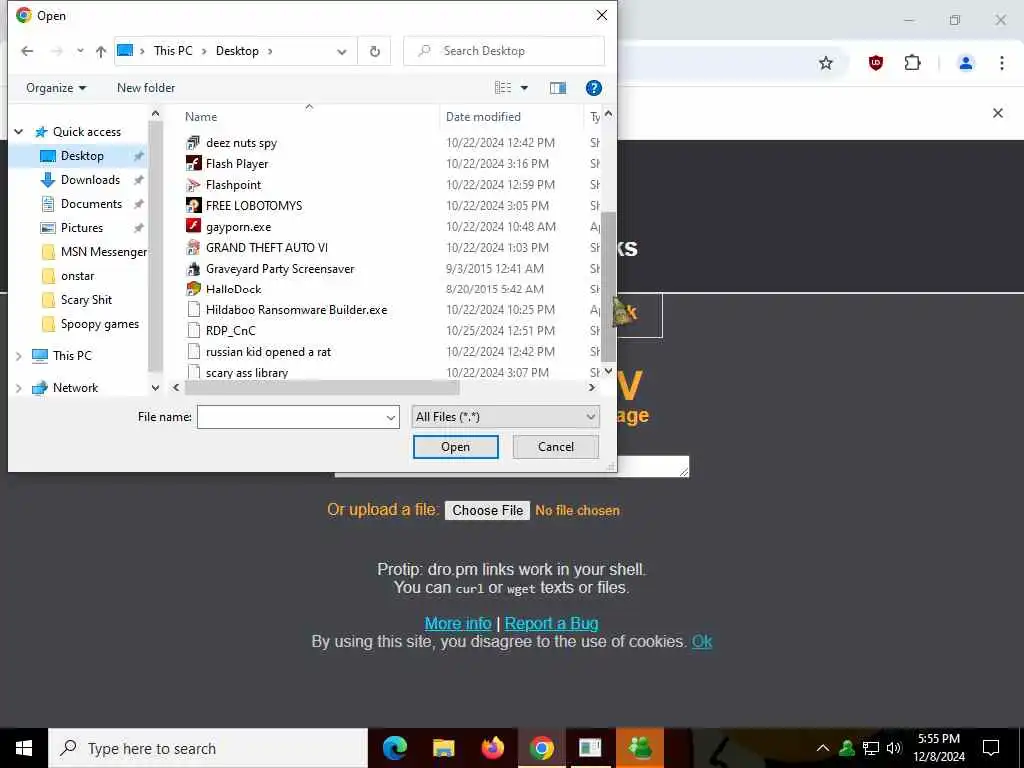The width and height of the screenshot is (1024, 768).
Task: Click the Open button
Action: [456, 447]
